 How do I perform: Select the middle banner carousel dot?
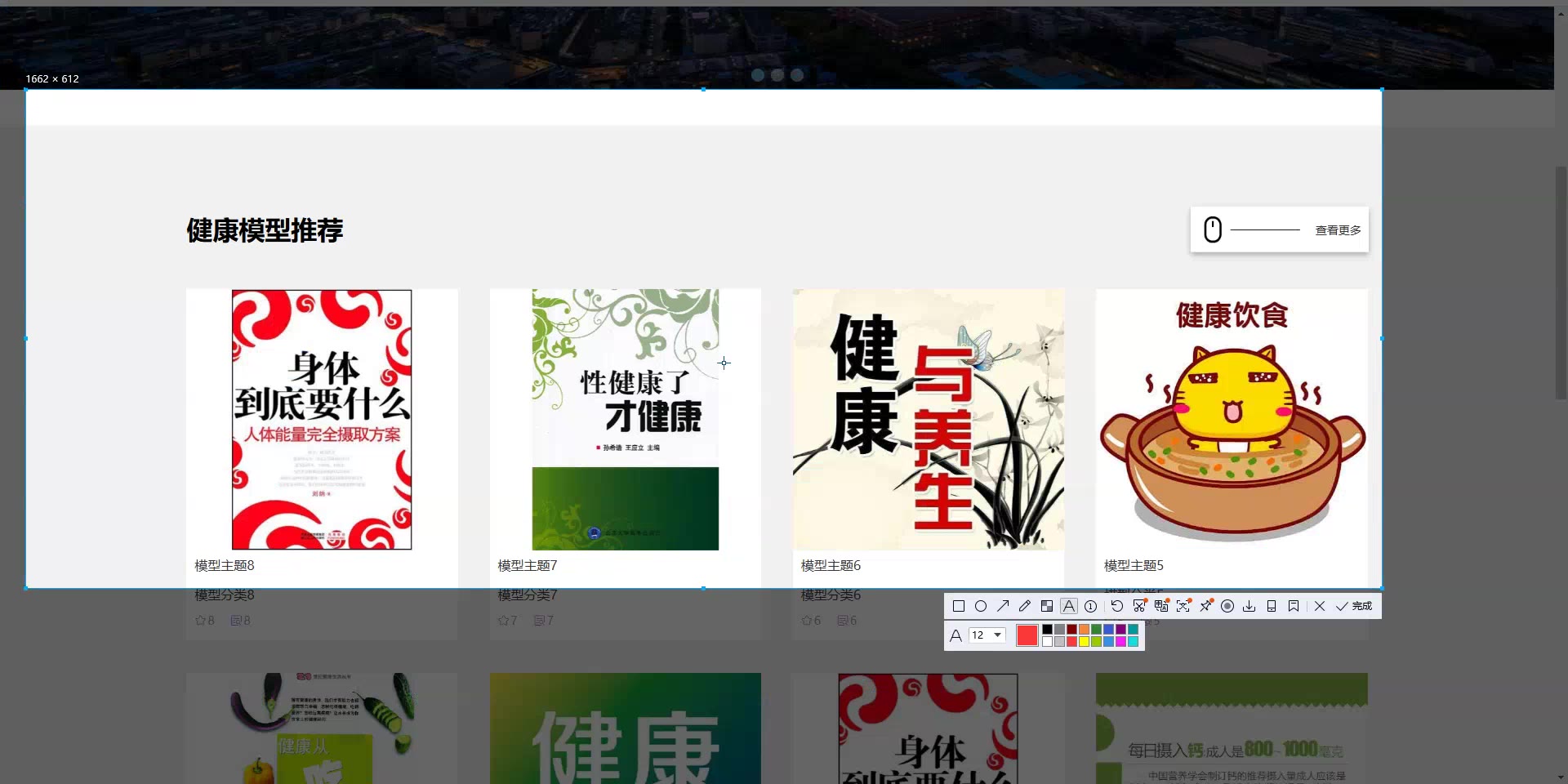pyautogui.click(x=777, y=75)
